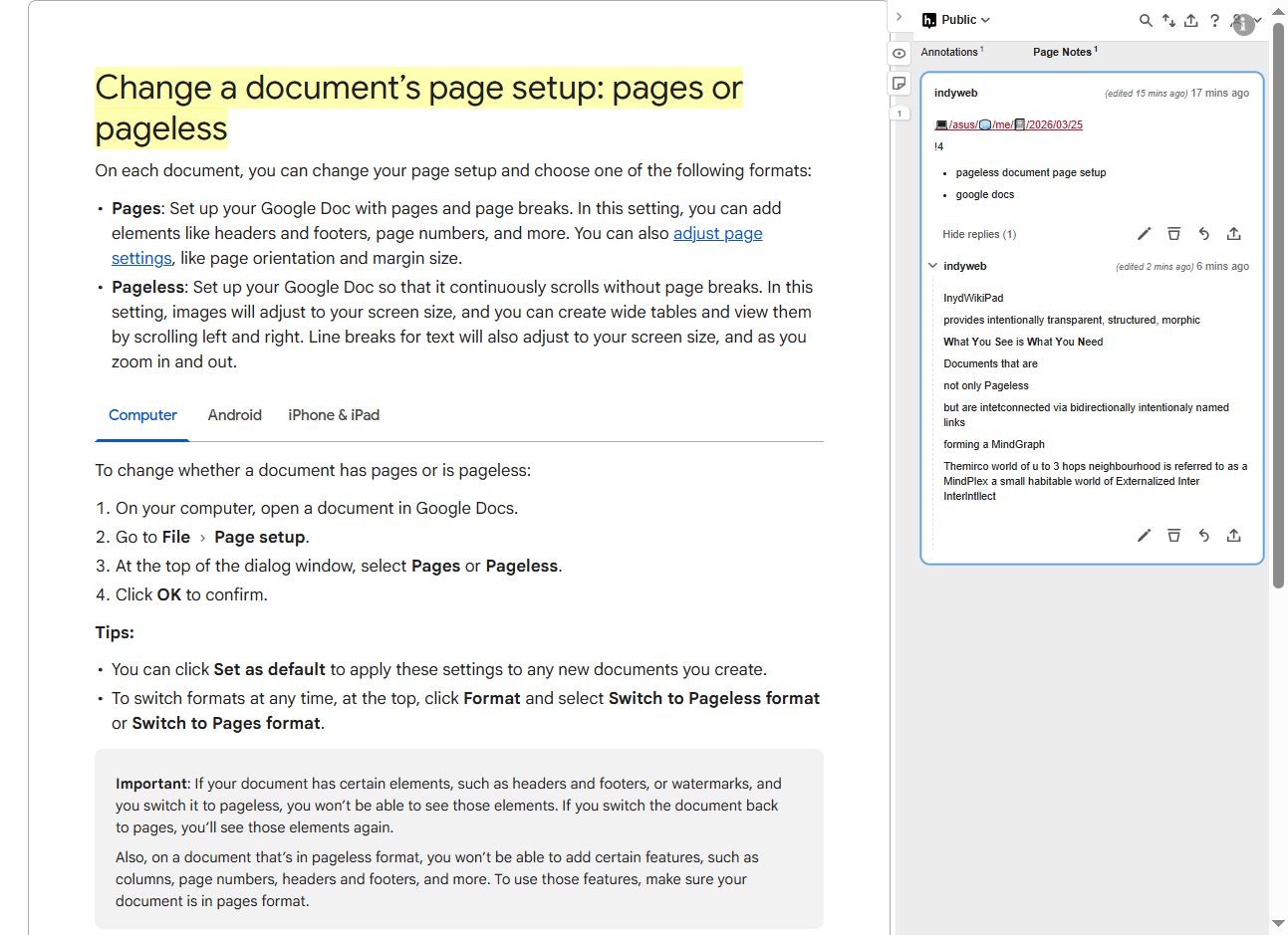
Task: Reply to the first indyweb note
Action: [1203, 234]
